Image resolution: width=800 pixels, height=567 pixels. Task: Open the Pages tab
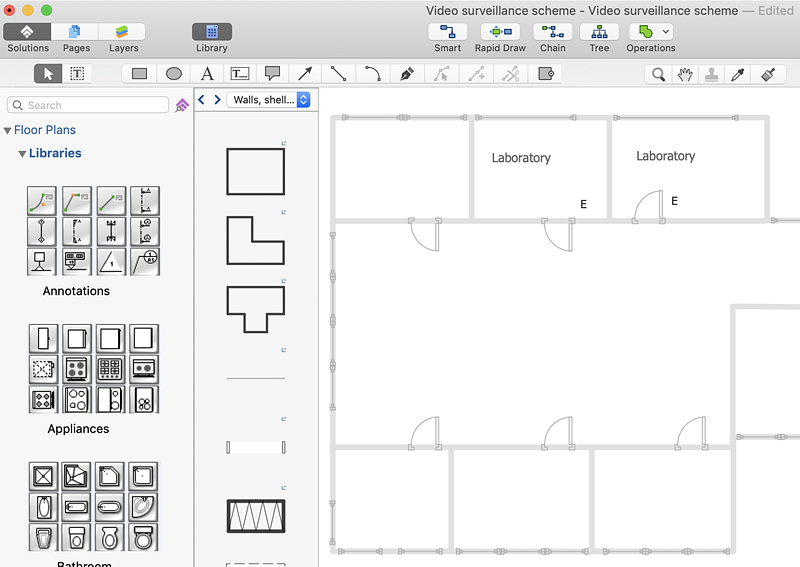[76, 32]
